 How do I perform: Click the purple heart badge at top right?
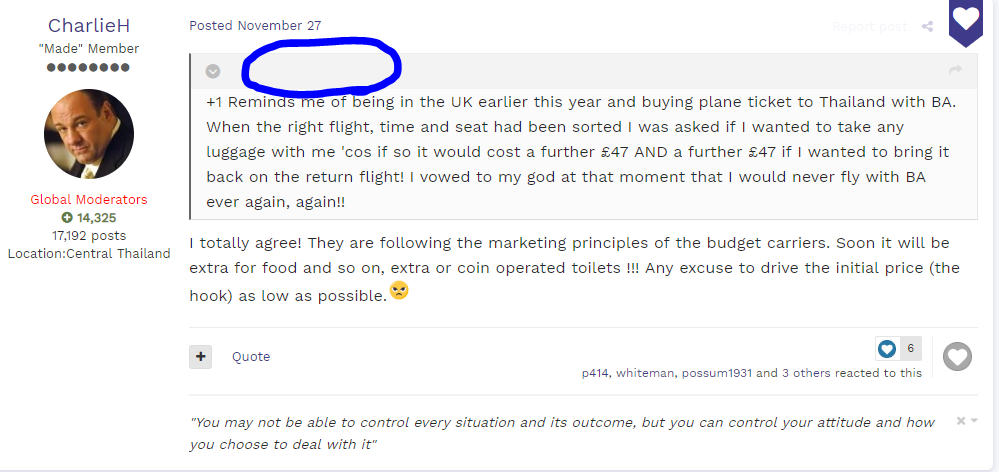point(966,21)
